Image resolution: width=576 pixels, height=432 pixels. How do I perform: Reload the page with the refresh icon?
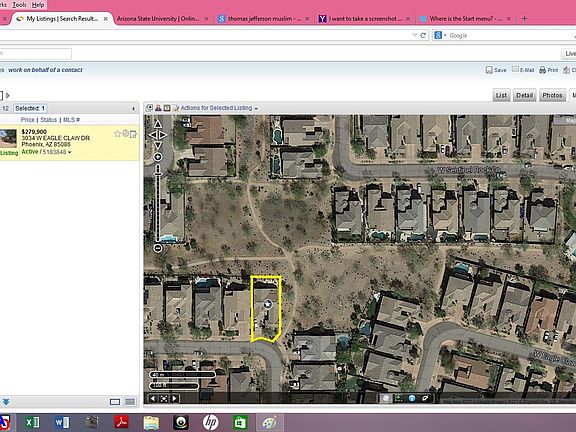tap(423, 35)
